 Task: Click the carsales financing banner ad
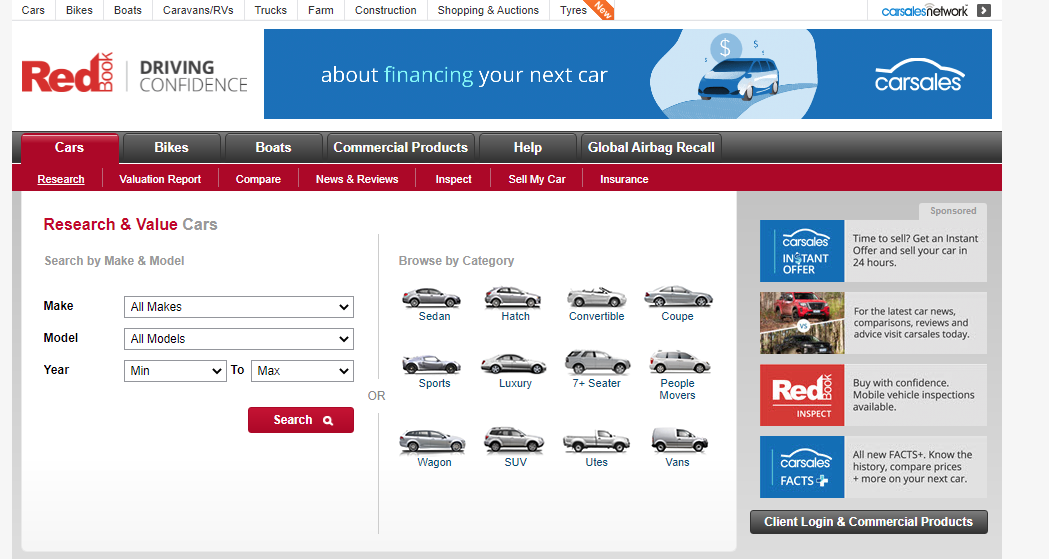coord(628,74)
